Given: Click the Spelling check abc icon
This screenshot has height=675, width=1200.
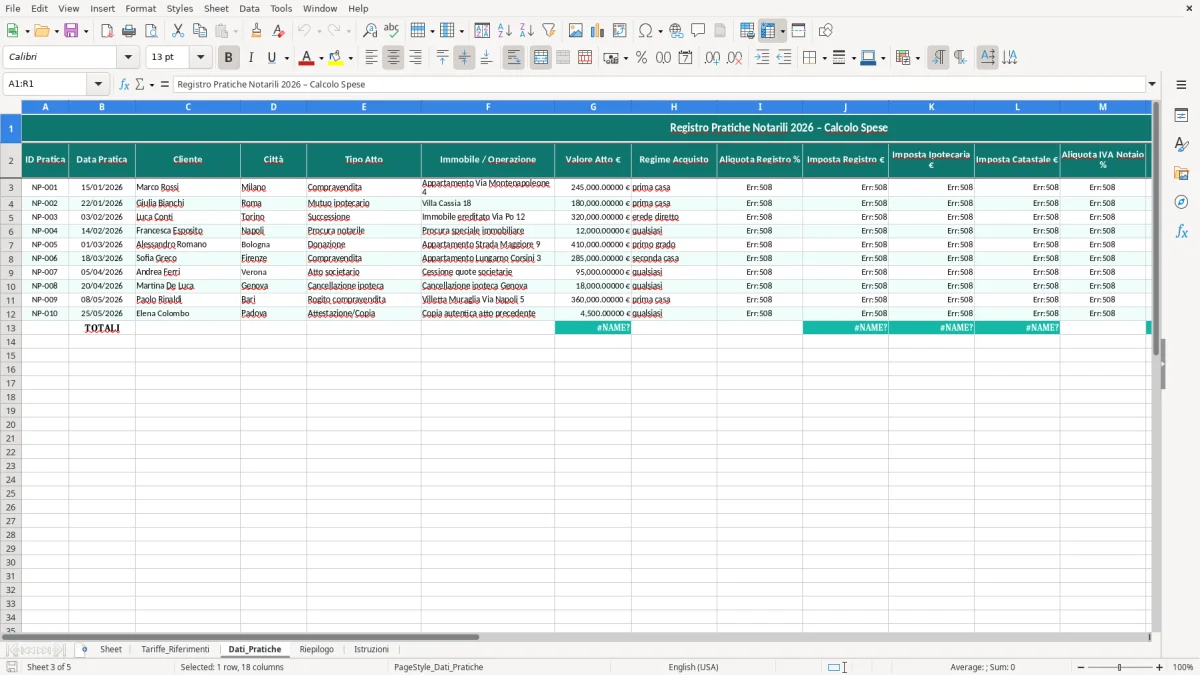Looking at the screenshot, I should 392,31.
